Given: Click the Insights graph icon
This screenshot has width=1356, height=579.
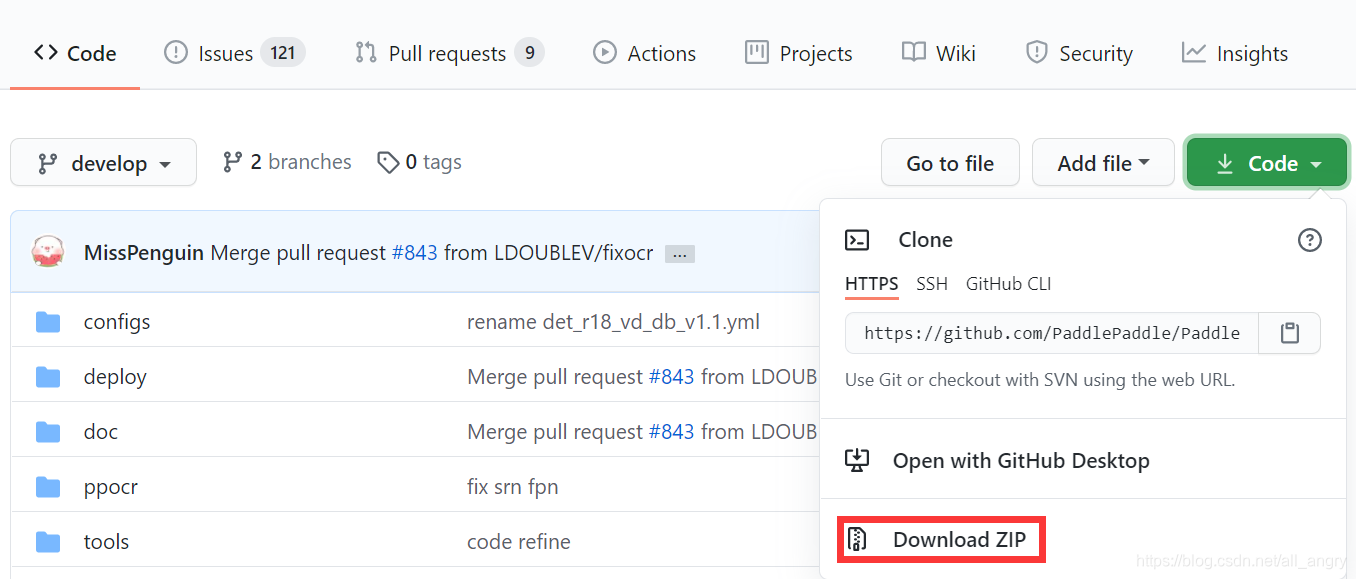Looking at the screenshot, I should tap(1194, 53).
